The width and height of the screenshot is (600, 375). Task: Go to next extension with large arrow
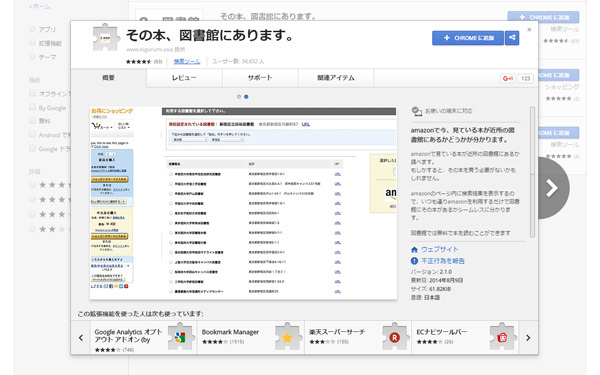553,188
